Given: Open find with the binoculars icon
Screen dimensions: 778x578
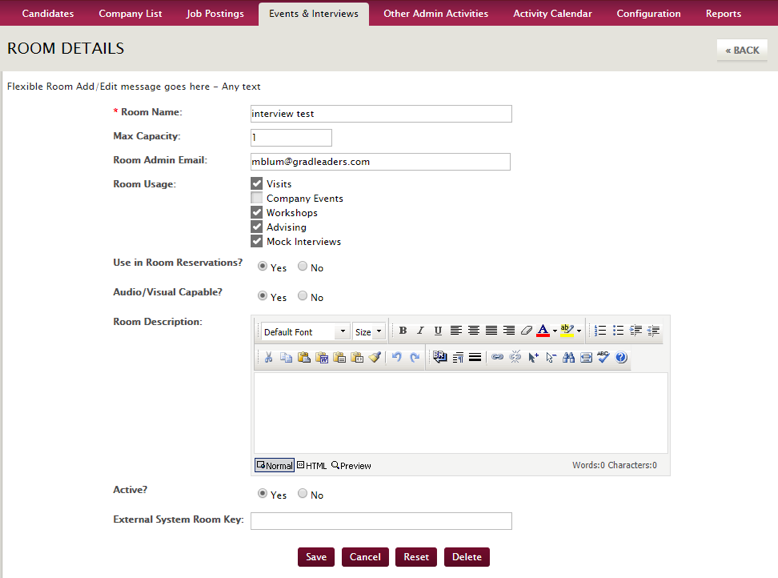Looking at the screenshot, I should [x=568, y=357].
